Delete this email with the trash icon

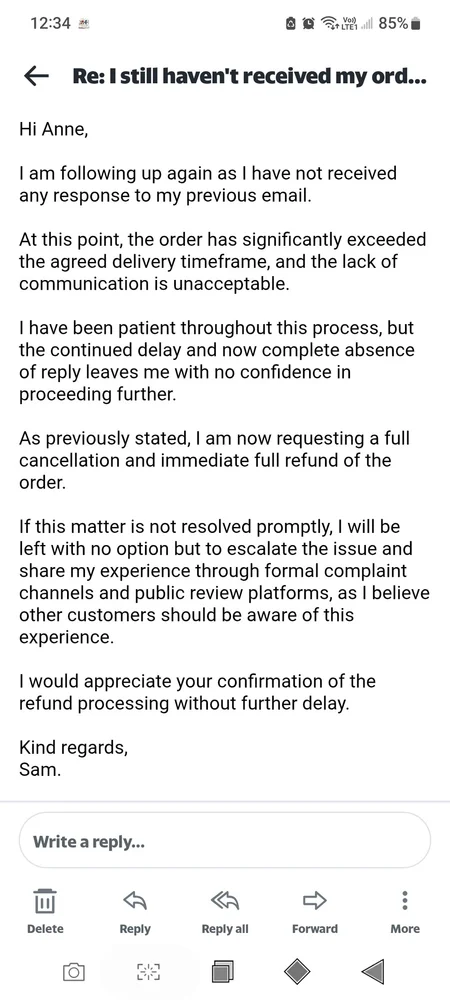click(x=45, y=901)
